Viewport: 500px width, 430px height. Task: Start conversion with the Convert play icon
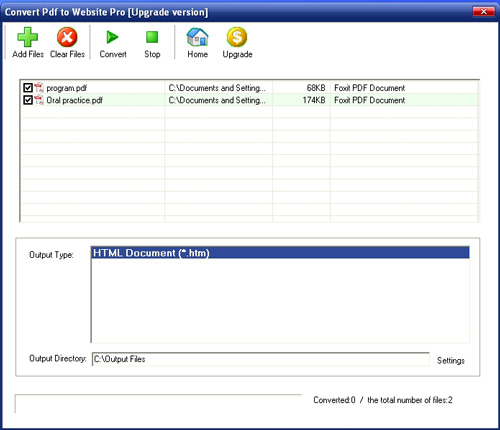coord(112,37)
